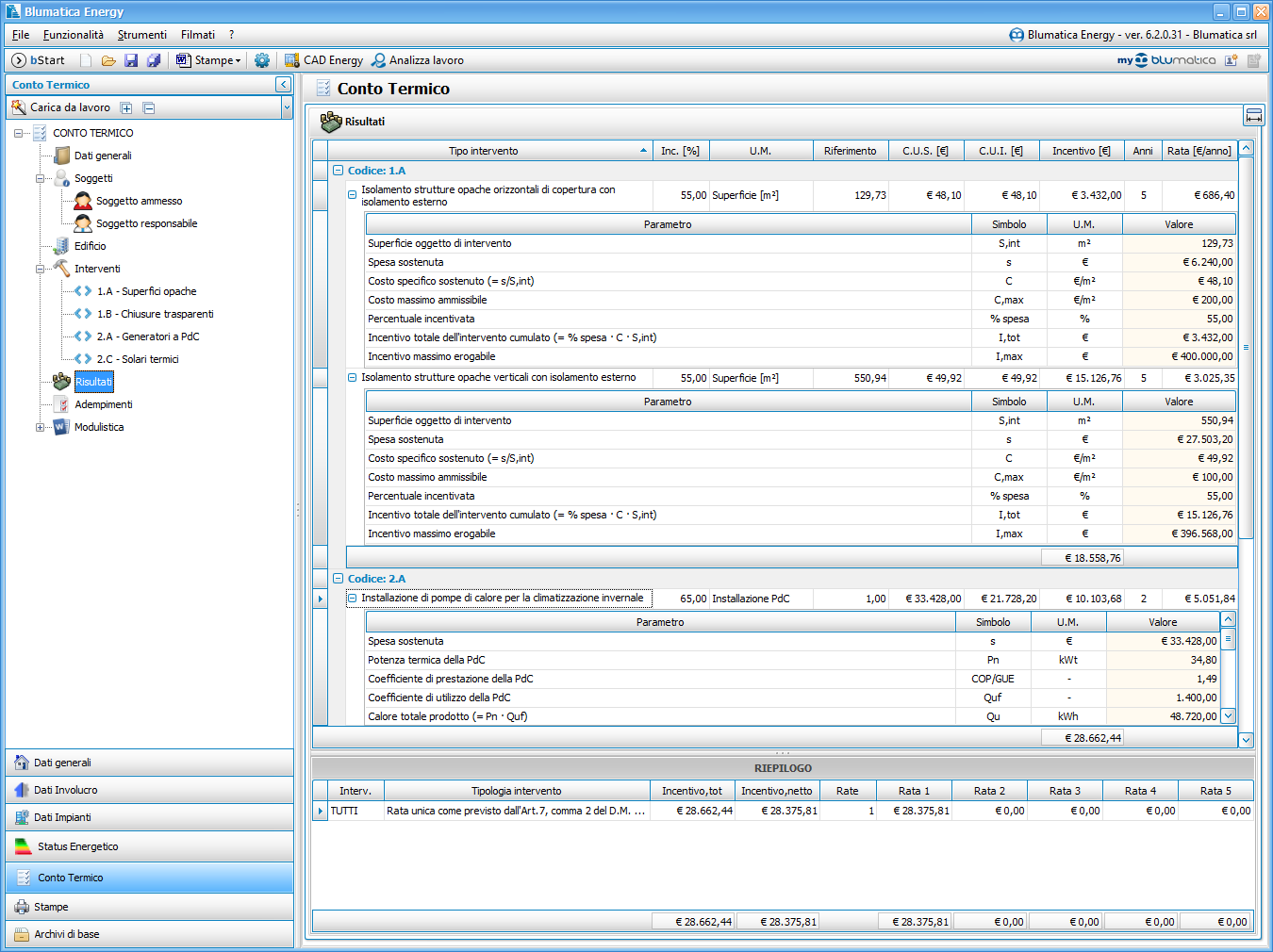1273x952 pixels.
Task: Open settings with the gear icon
Action: (x=262, y=60)
